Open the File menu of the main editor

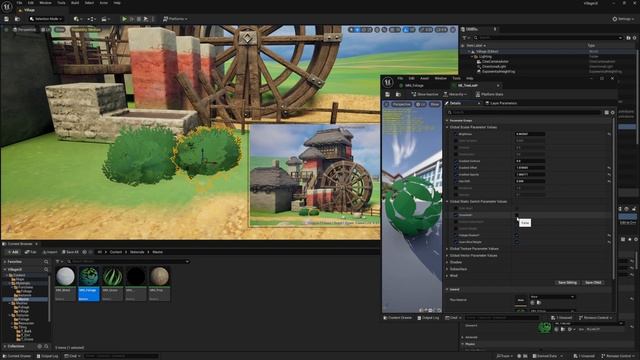click(19, 3)
